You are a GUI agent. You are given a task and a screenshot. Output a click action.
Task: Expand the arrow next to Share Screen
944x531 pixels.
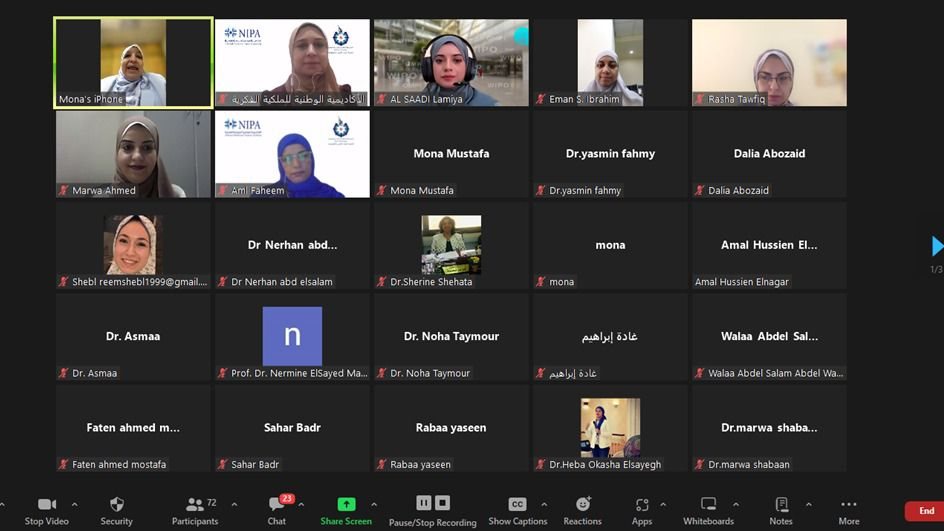[374, 505]
